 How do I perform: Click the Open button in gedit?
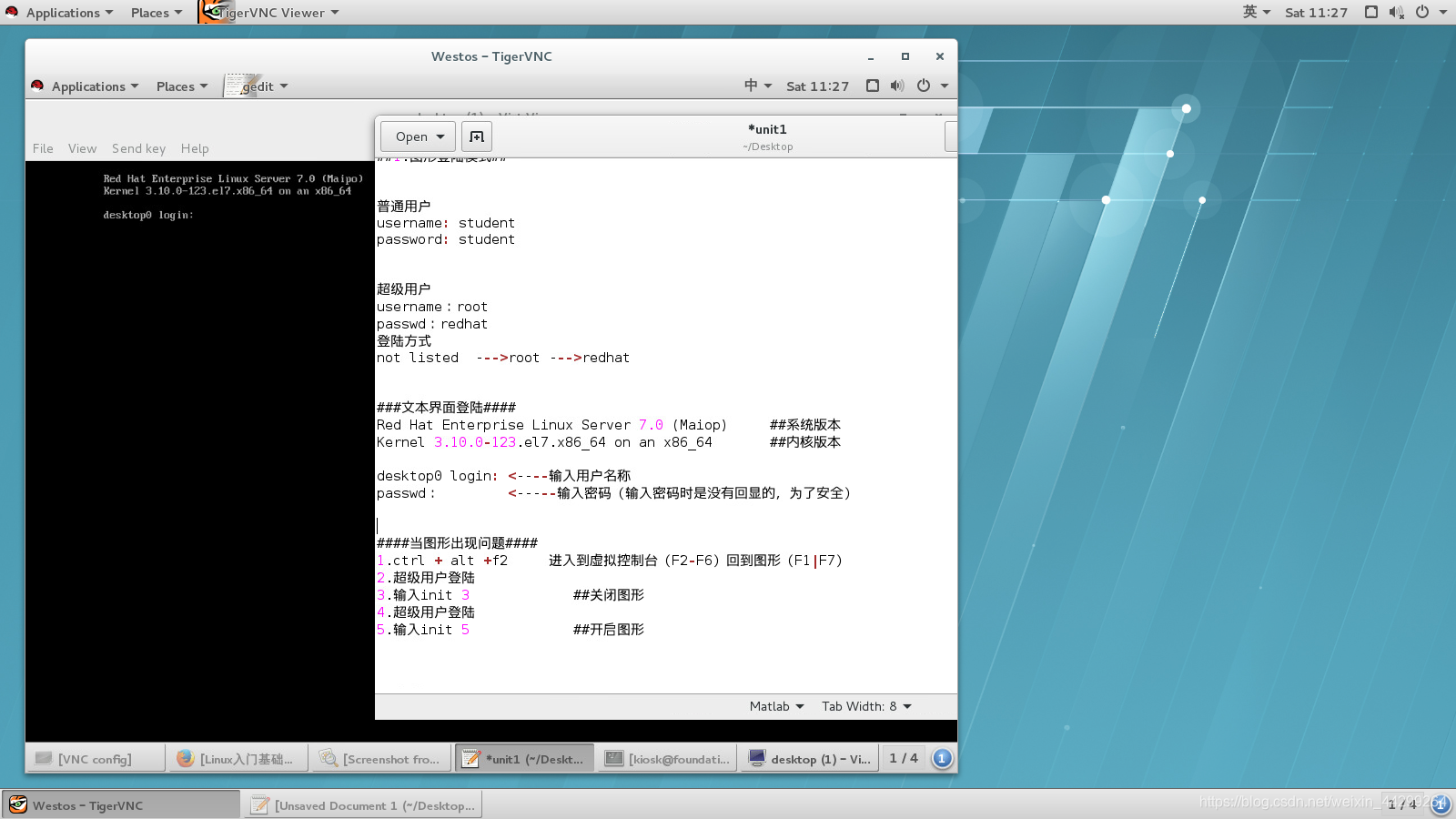click(419, 136)
